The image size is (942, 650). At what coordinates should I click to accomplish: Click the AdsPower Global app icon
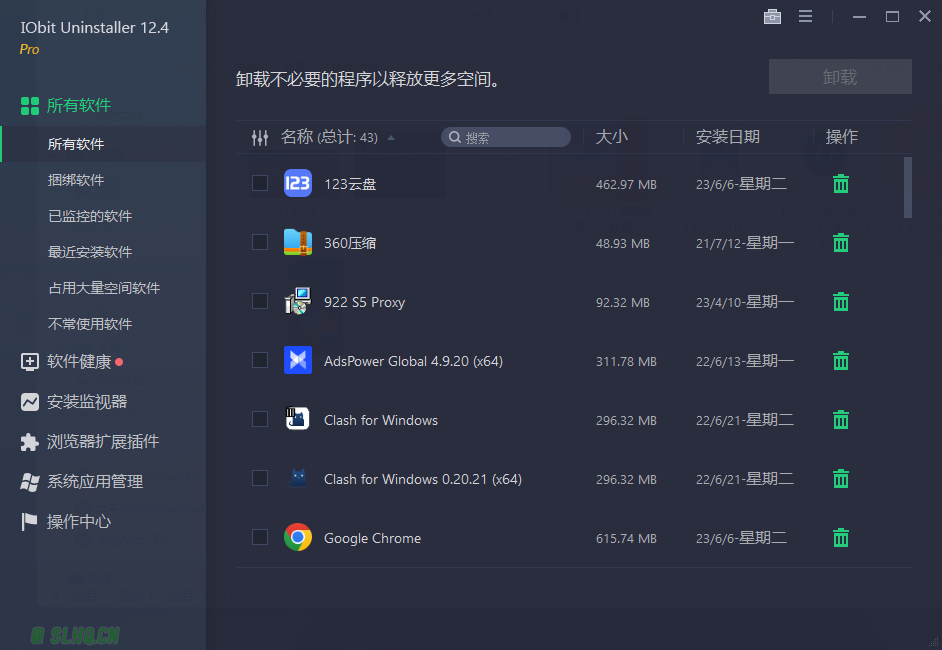pos(298,360)
